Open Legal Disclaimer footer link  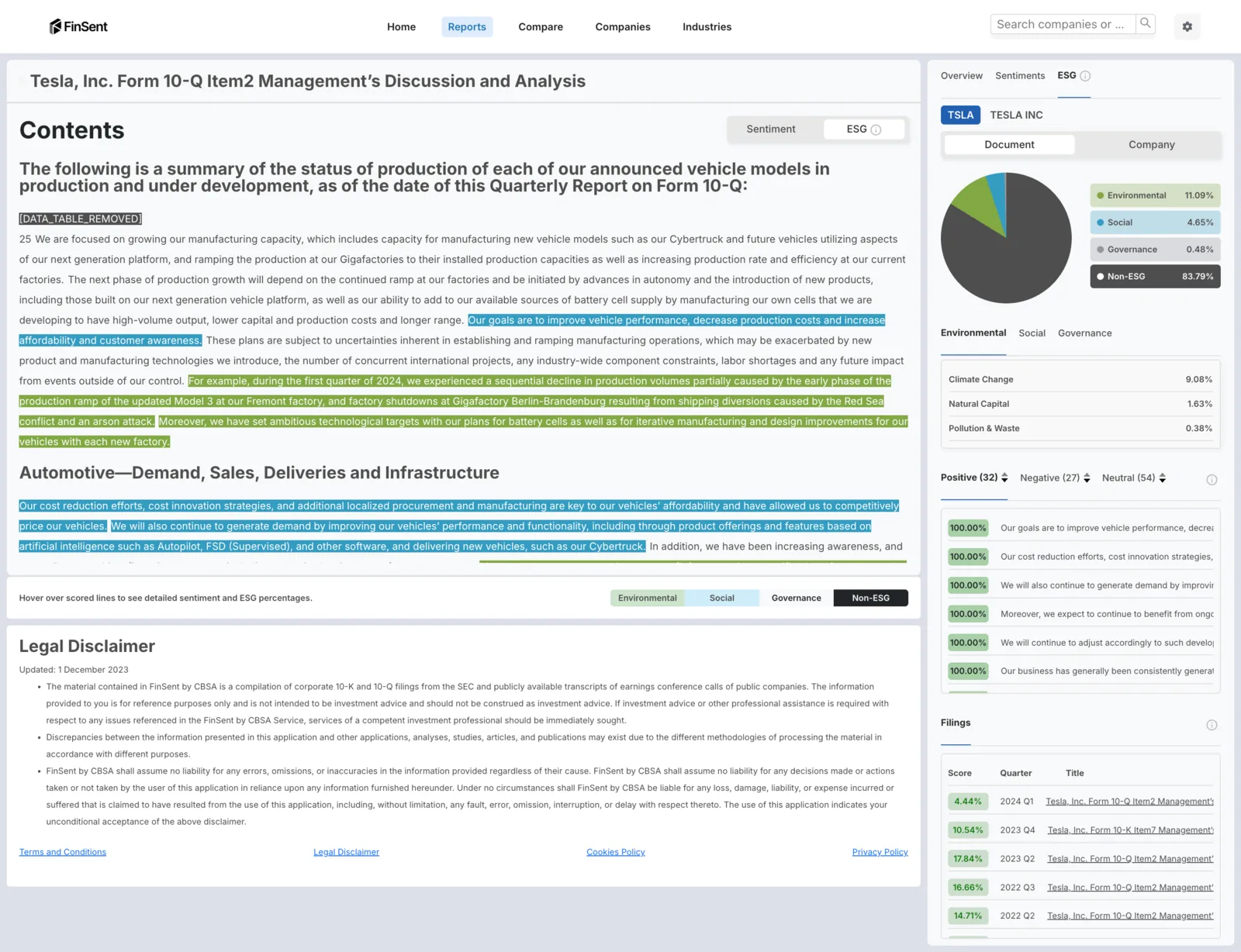[x=346, y=852]
